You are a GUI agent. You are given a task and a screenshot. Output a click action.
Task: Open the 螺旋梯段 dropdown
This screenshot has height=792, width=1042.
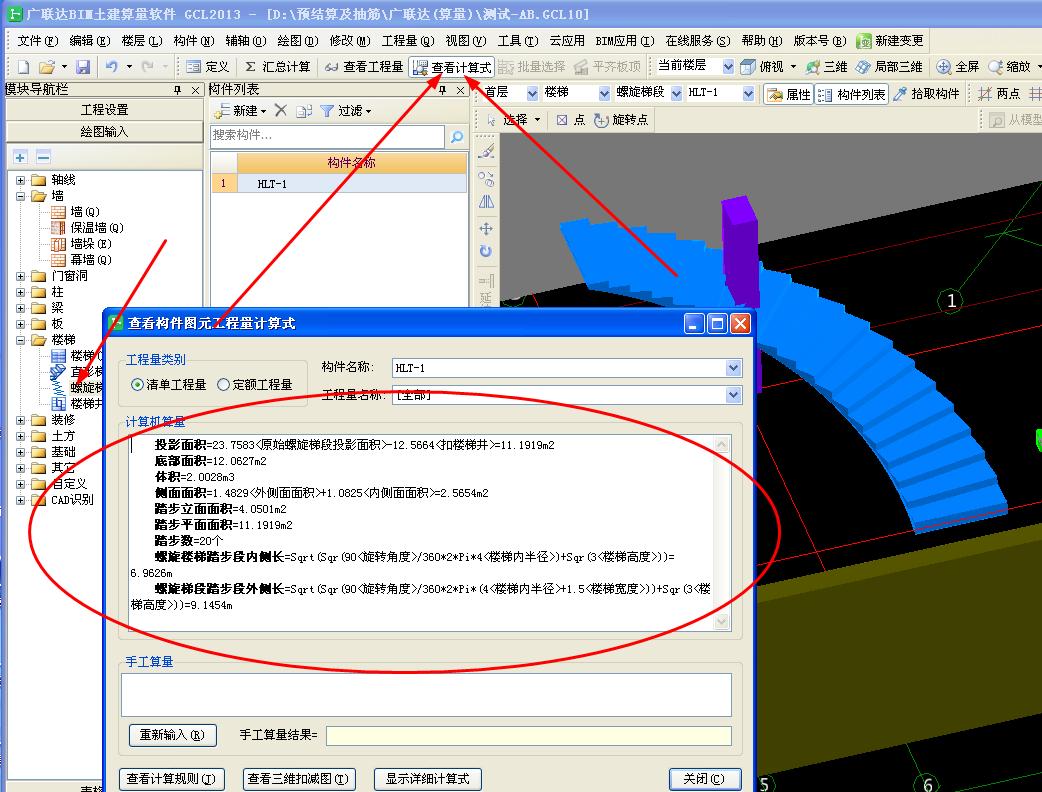(677, 93)
